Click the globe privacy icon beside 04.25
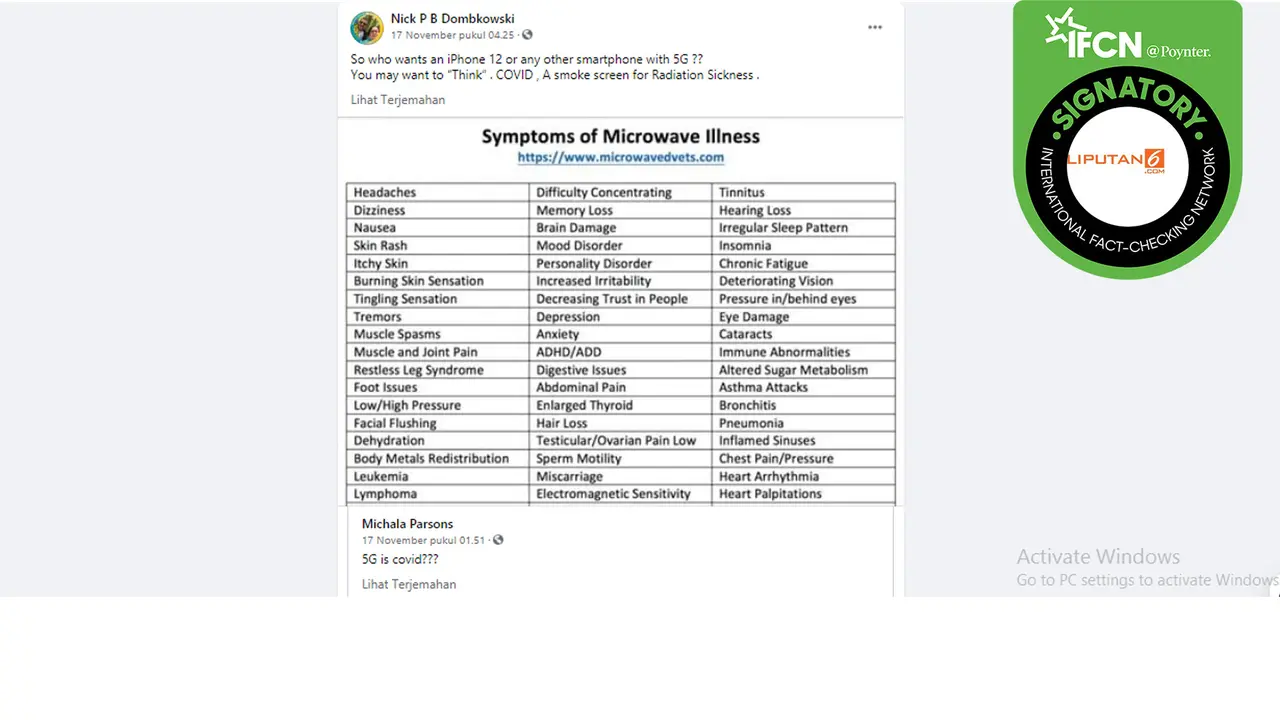The height and width of the screenshot is (720, 1280). tap(527, 35)
